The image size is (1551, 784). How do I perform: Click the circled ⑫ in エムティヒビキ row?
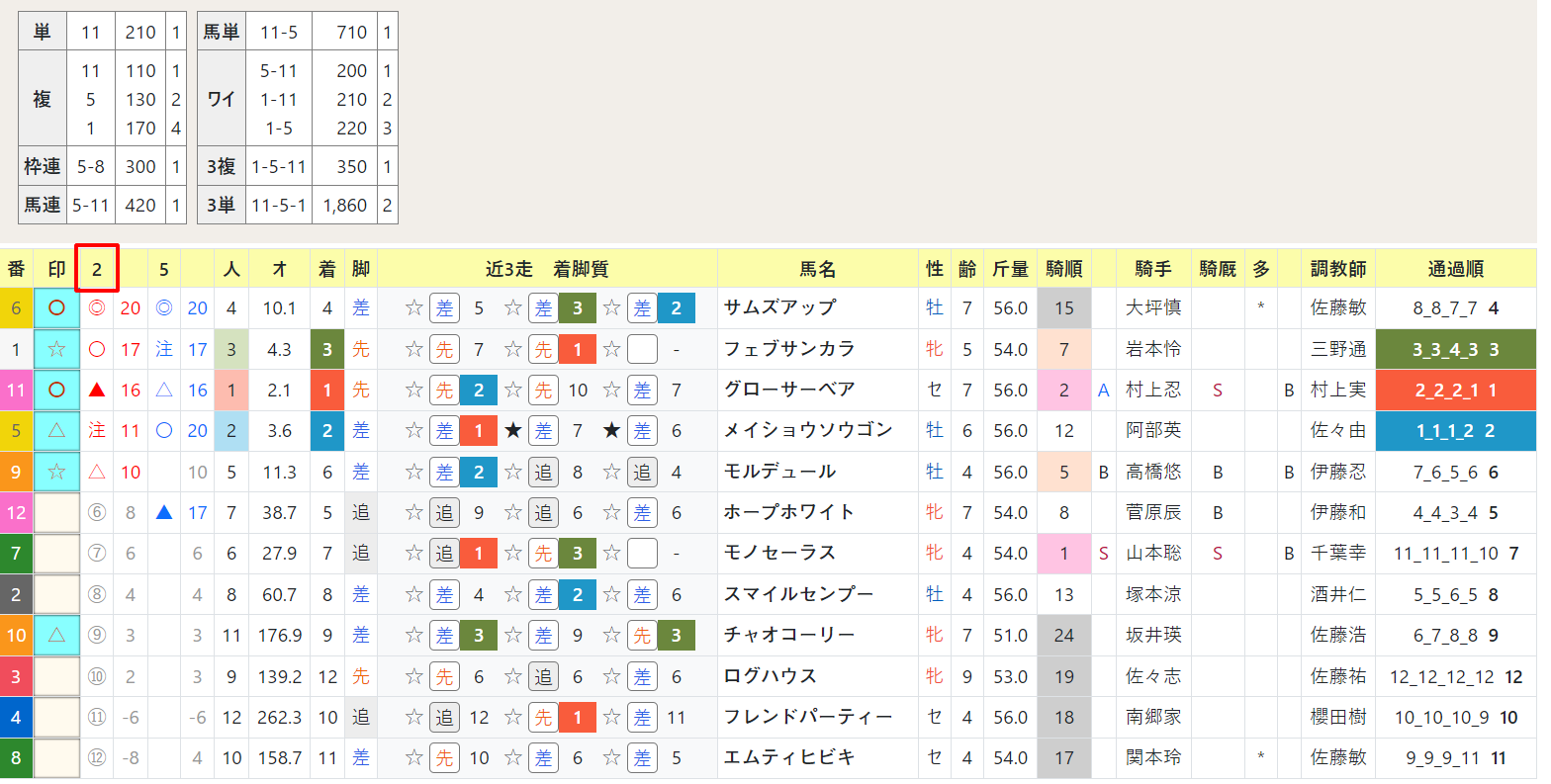pos(97,758)
